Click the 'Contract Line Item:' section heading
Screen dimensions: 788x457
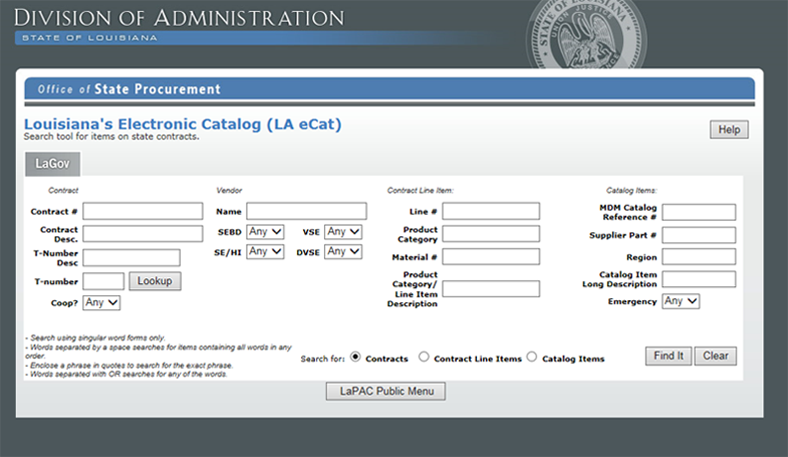coord(420,191)
